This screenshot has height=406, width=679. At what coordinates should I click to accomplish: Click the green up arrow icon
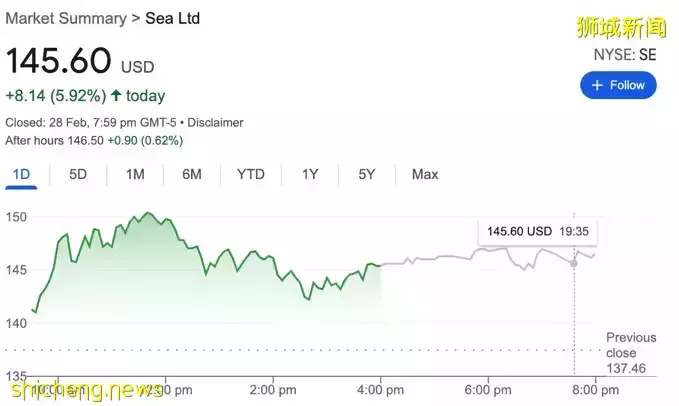point(117,97)
